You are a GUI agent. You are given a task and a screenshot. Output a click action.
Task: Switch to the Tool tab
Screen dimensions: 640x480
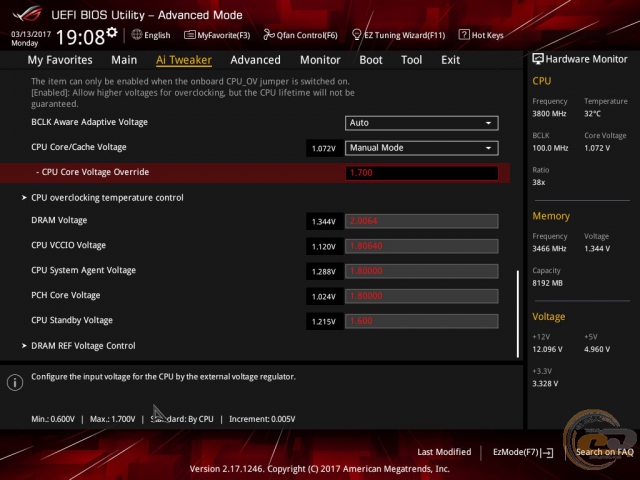[411, 60]
